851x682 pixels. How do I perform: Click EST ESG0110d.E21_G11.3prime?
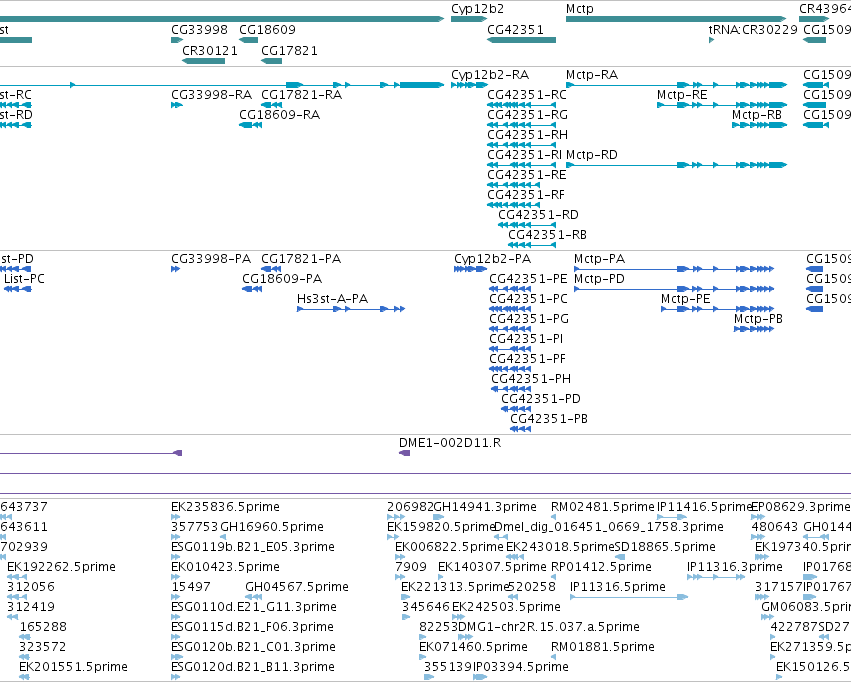(x=175, y=617)
